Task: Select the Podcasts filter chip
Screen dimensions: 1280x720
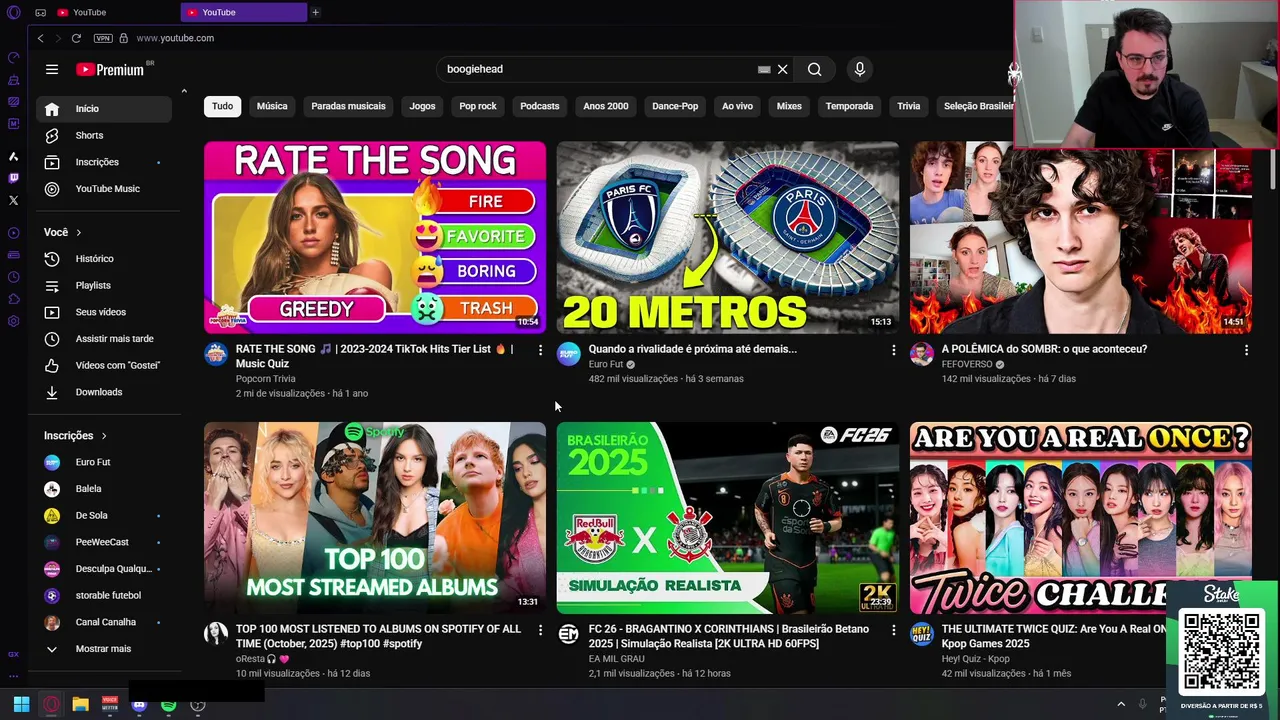Action: pyautogui.click(x=540, y=106)
